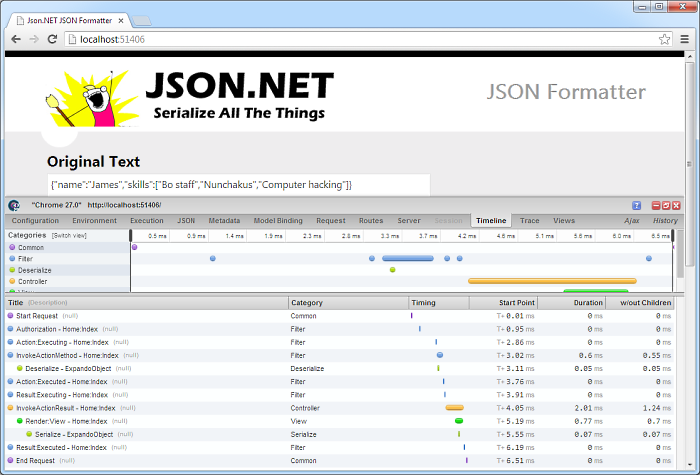Select the Metadata tab
700x475 pixels.
coord(224,221)
